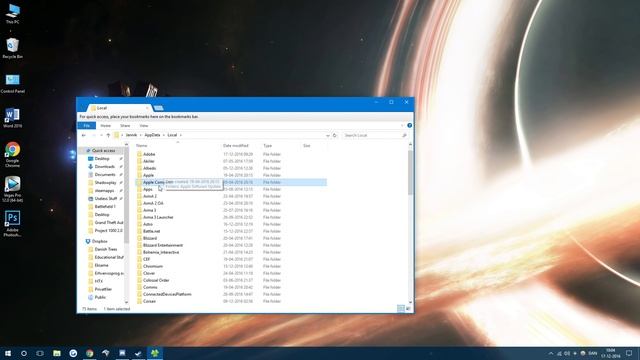This screenshot has height=360, width=640.
Task: Select Project 1000 2.0 in navigation pane
Action: point(108,231)
